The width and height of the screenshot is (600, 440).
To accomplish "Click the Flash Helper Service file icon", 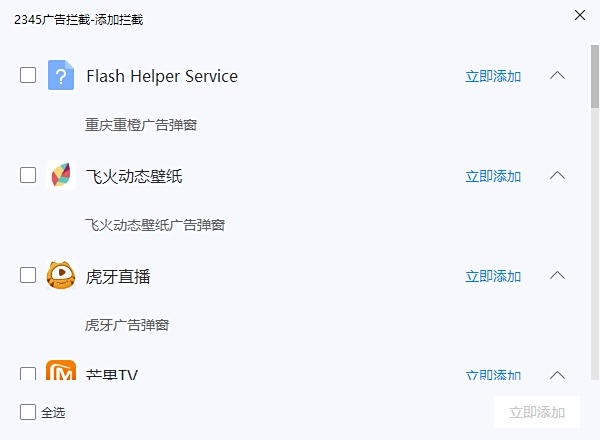I will [x=61, y=75].
